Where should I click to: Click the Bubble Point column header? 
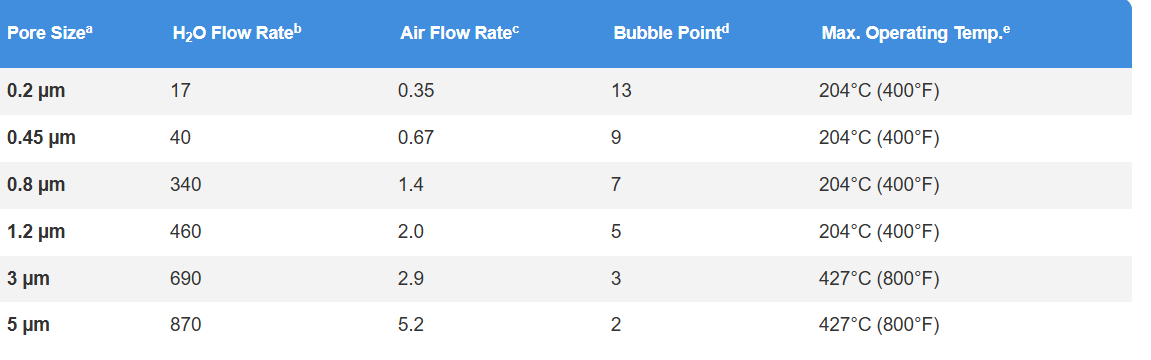point(672,34)
